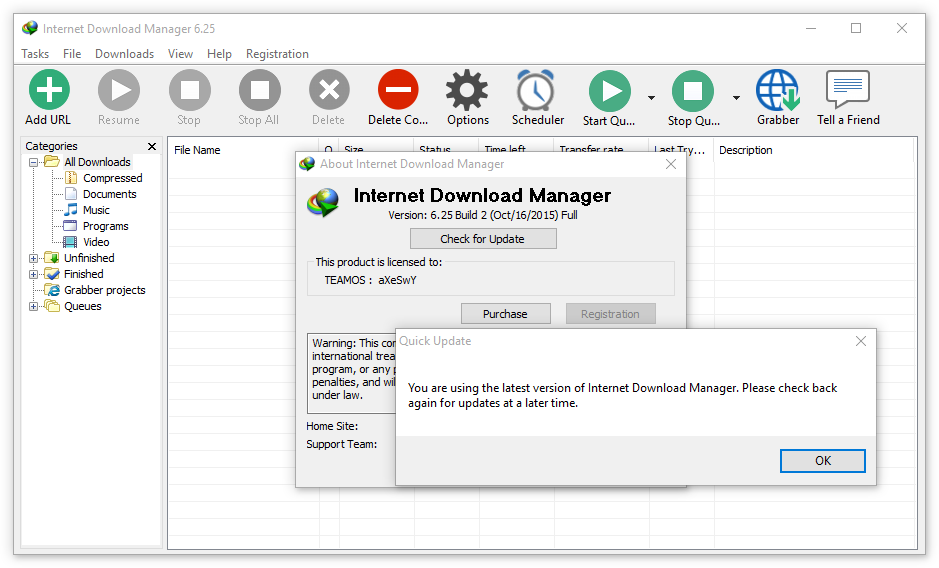Screen dimensions: 939x568
Task: Close the About Internet Download Manager dialog
Action: click(671, 164)
